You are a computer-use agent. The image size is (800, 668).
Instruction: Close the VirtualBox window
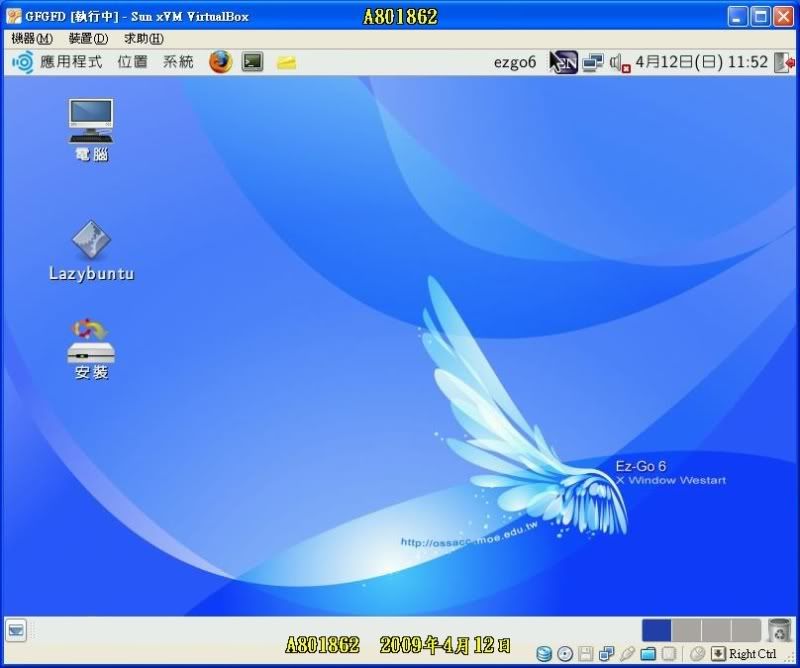pos(783,16)
